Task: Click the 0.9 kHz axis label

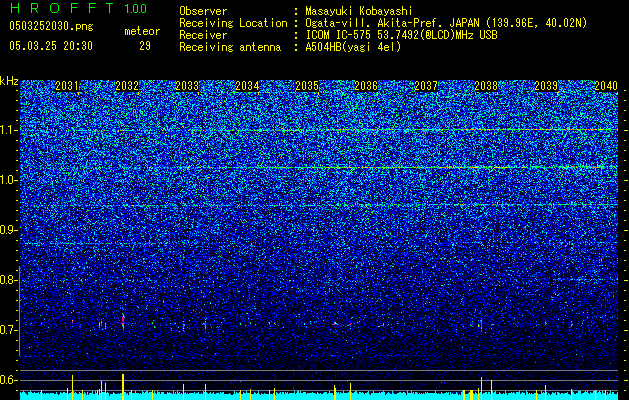Action: point(9,230)
